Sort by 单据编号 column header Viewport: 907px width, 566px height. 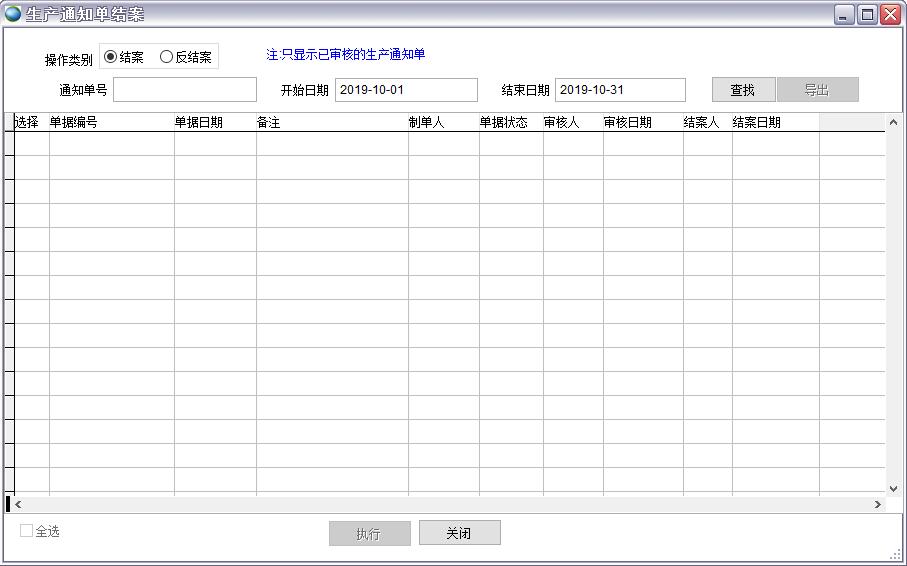click(110, 122)
